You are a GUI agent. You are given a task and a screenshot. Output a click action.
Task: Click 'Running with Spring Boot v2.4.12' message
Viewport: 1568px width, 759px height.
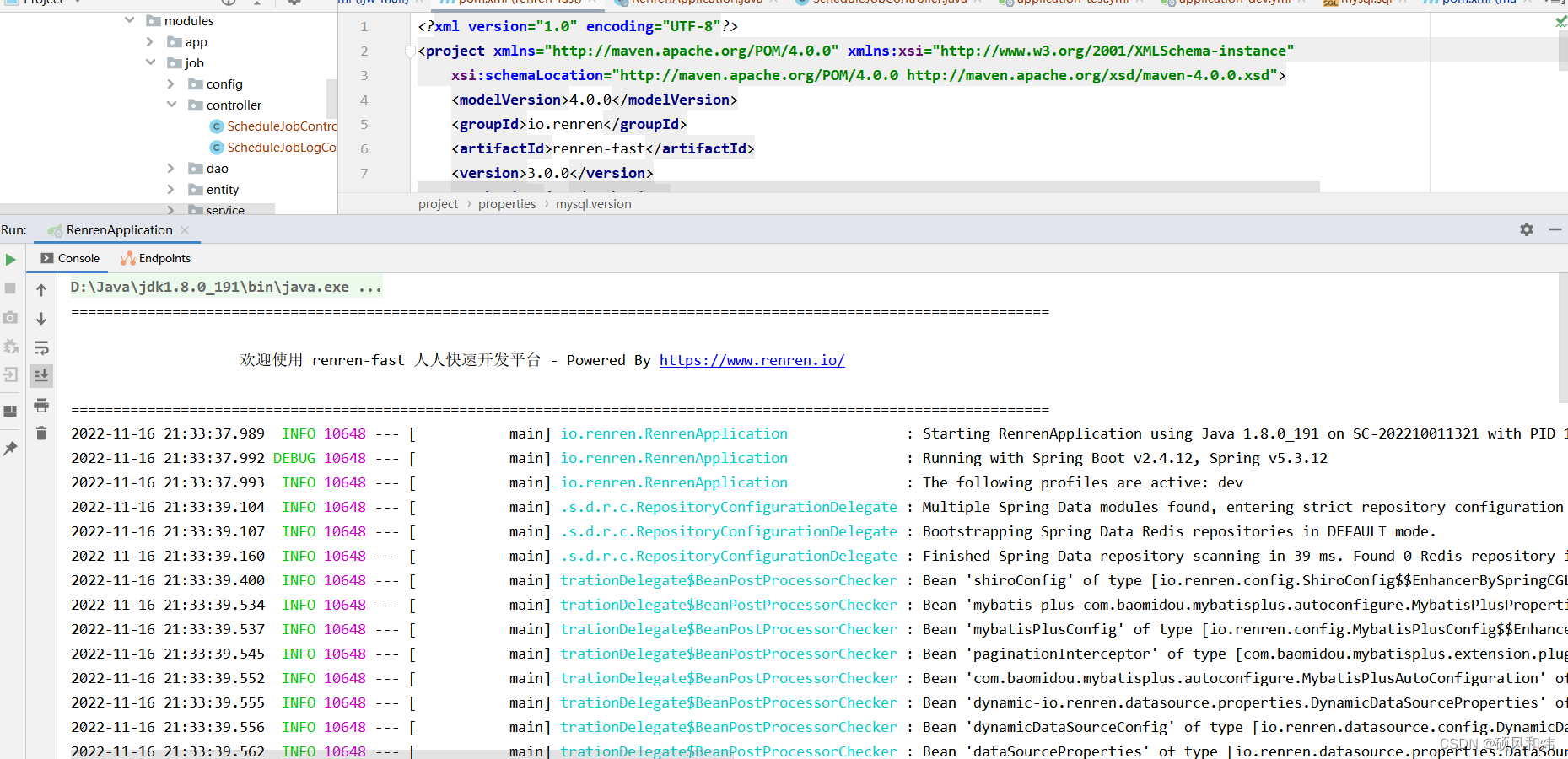point(1124,458)
